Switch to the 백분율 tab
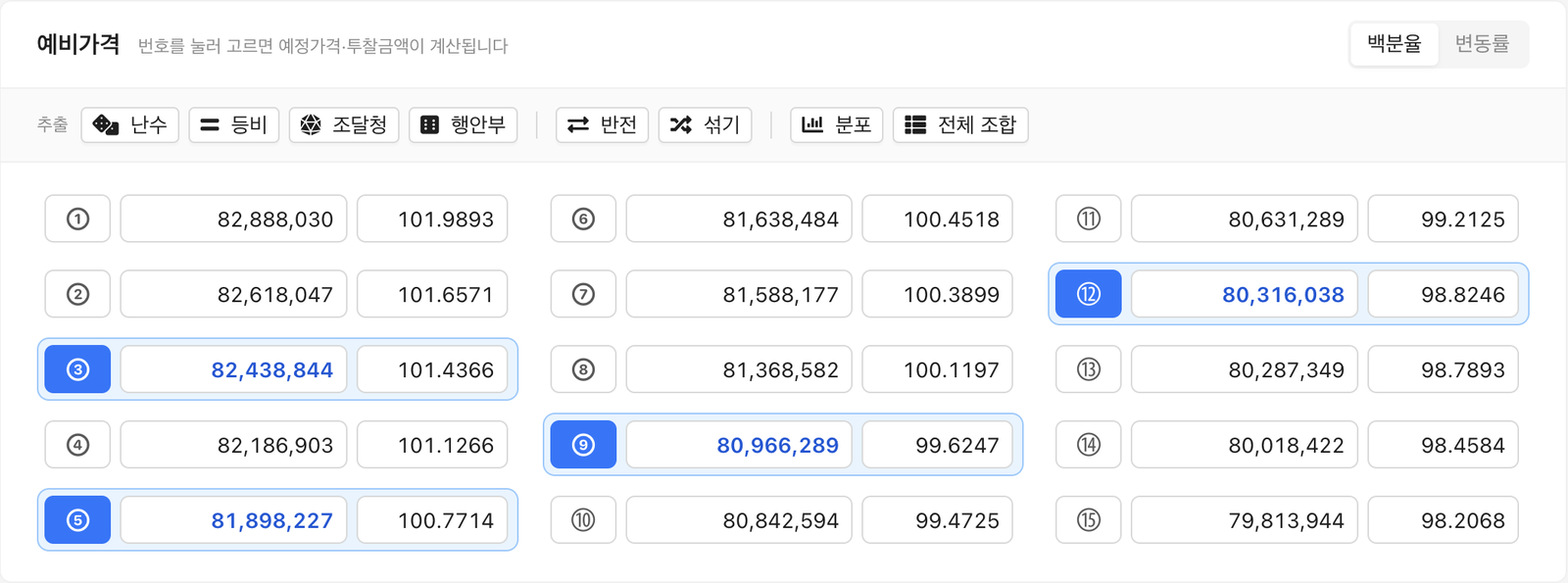This screenshot has width=1568, height=583. tap(1395, 44)
